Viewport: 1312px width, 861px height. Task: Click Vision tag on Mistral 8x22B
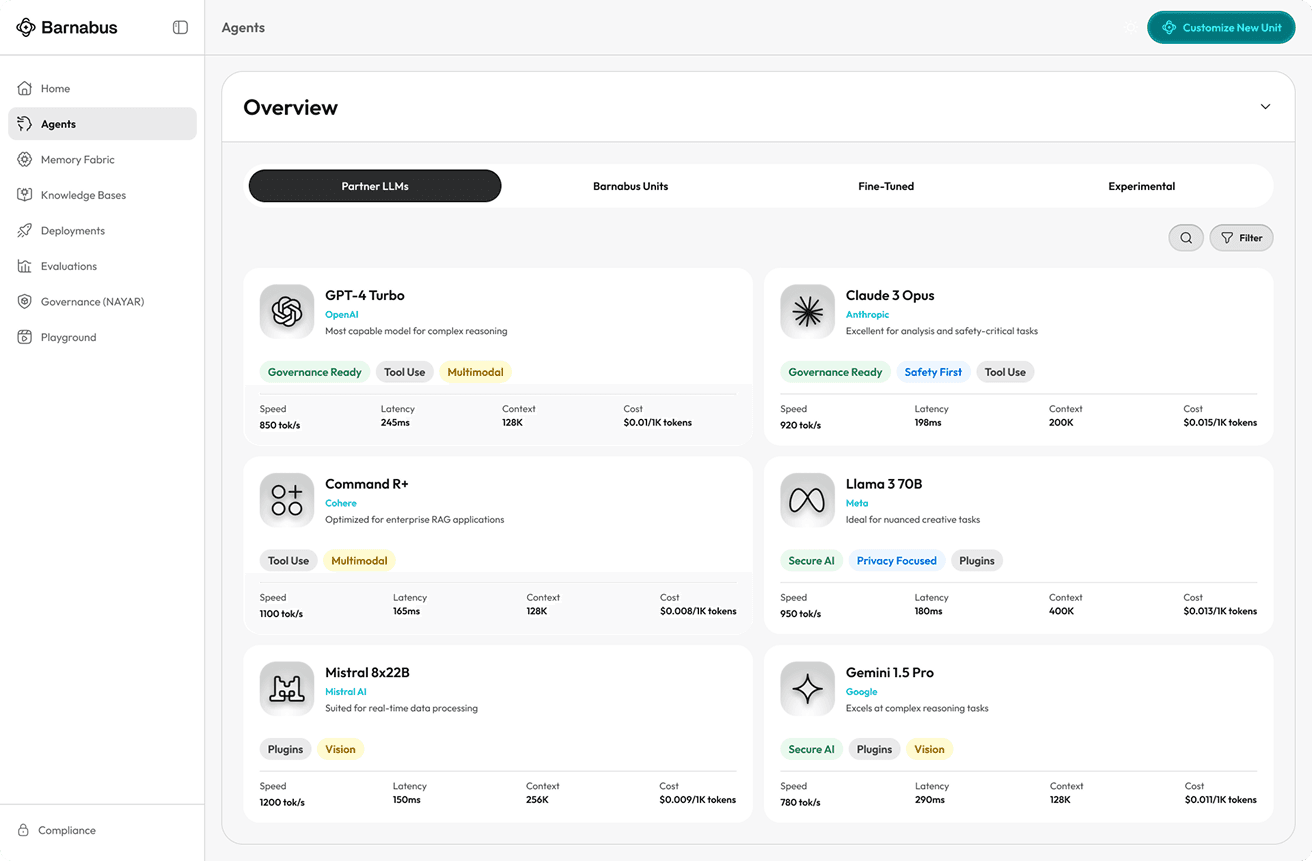pos(340,749)
